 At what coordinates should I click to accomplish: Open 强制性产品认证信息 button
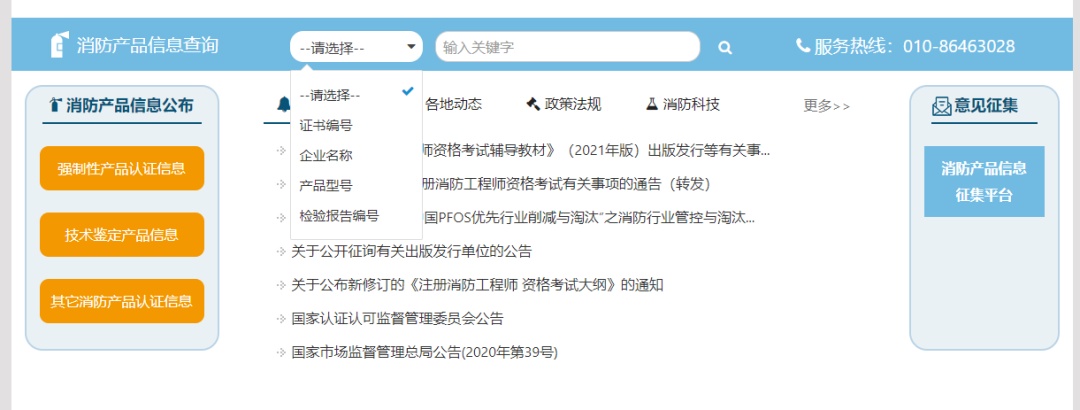coord(122,168)
